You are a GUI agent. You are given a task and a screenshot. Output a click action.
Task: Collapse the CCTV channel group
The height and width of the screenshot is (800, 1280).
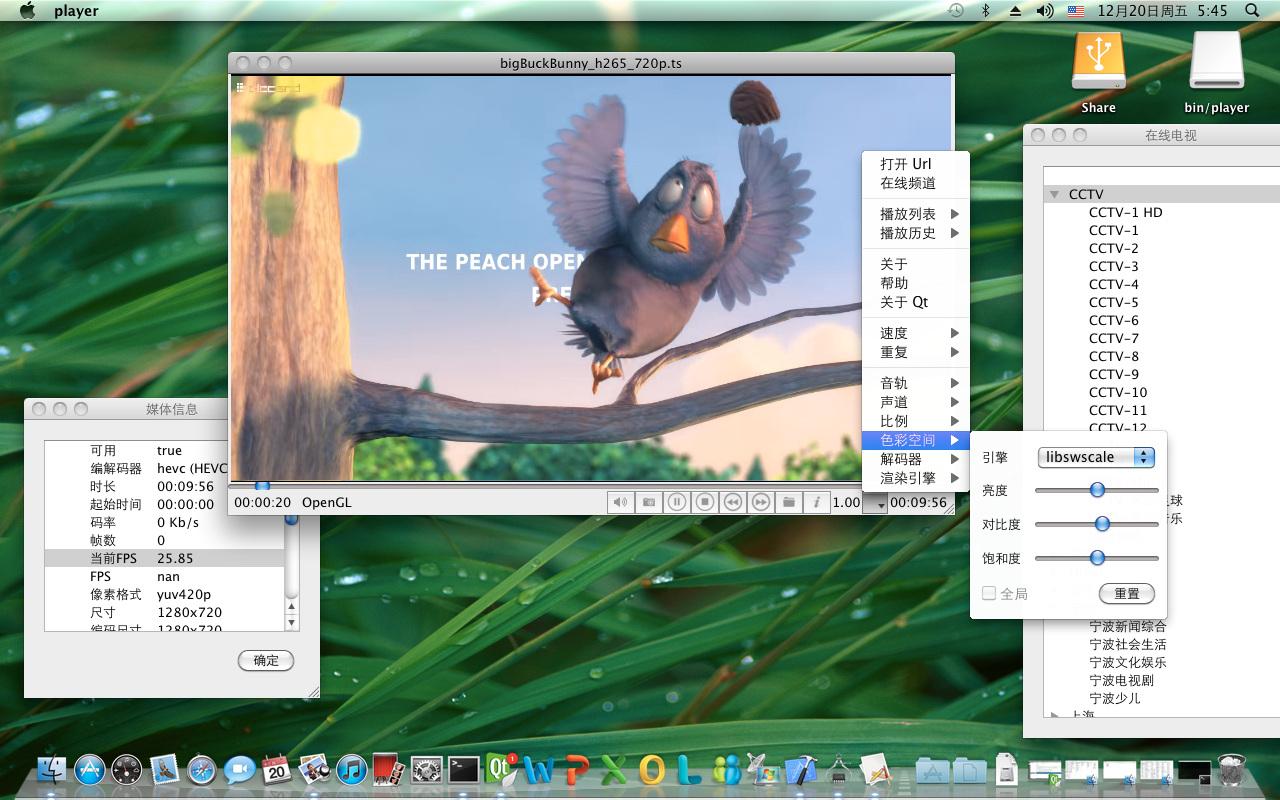1055,193
